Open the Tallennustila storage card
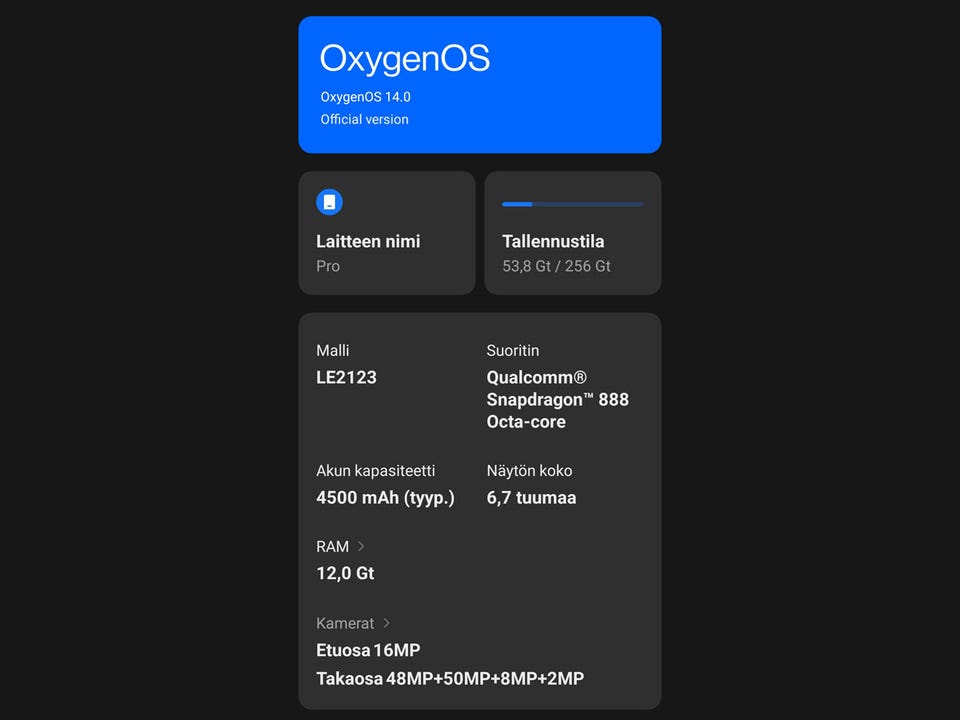The height and width of the screenshot is (720, 960). click(x=572, y=233)
